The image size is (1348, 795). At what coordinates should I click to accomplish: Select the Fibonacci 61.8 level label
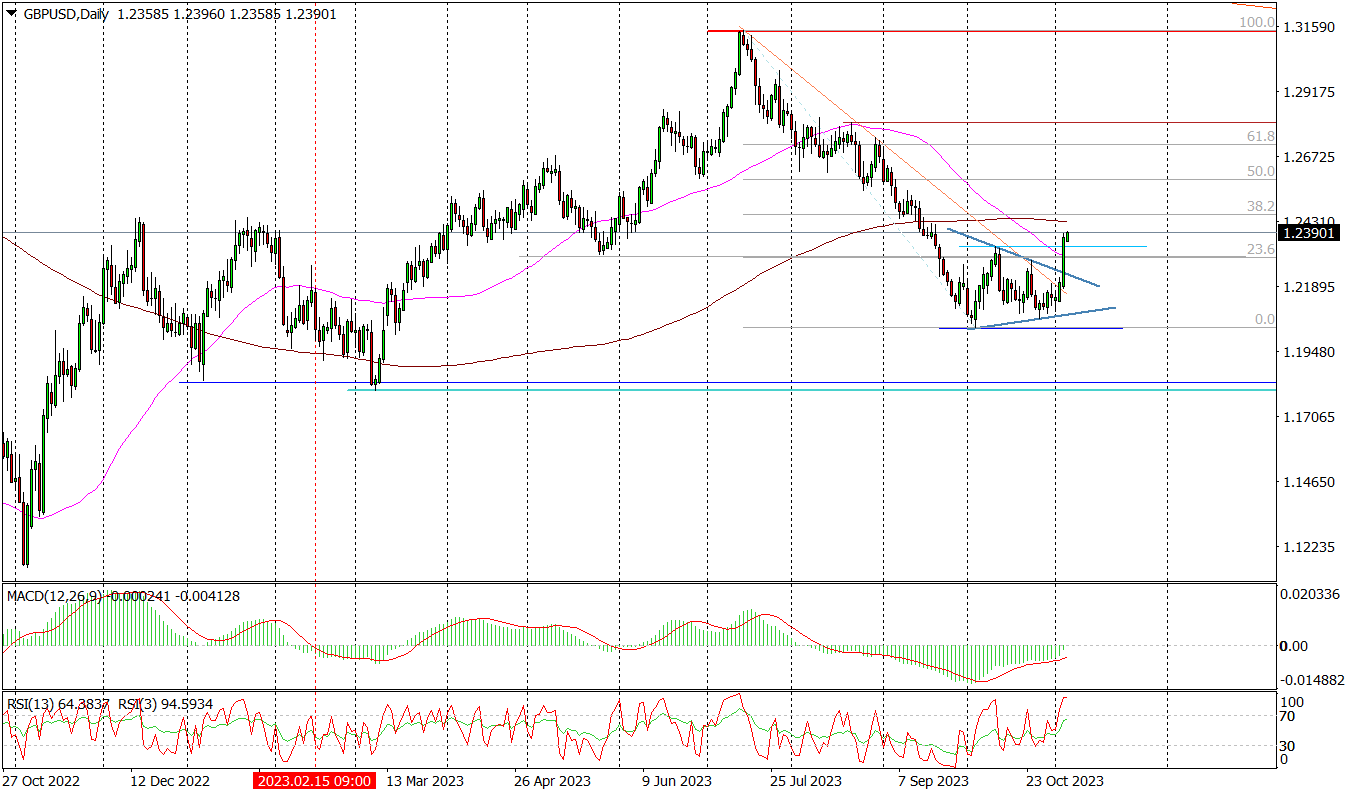tap(1261, 136)
